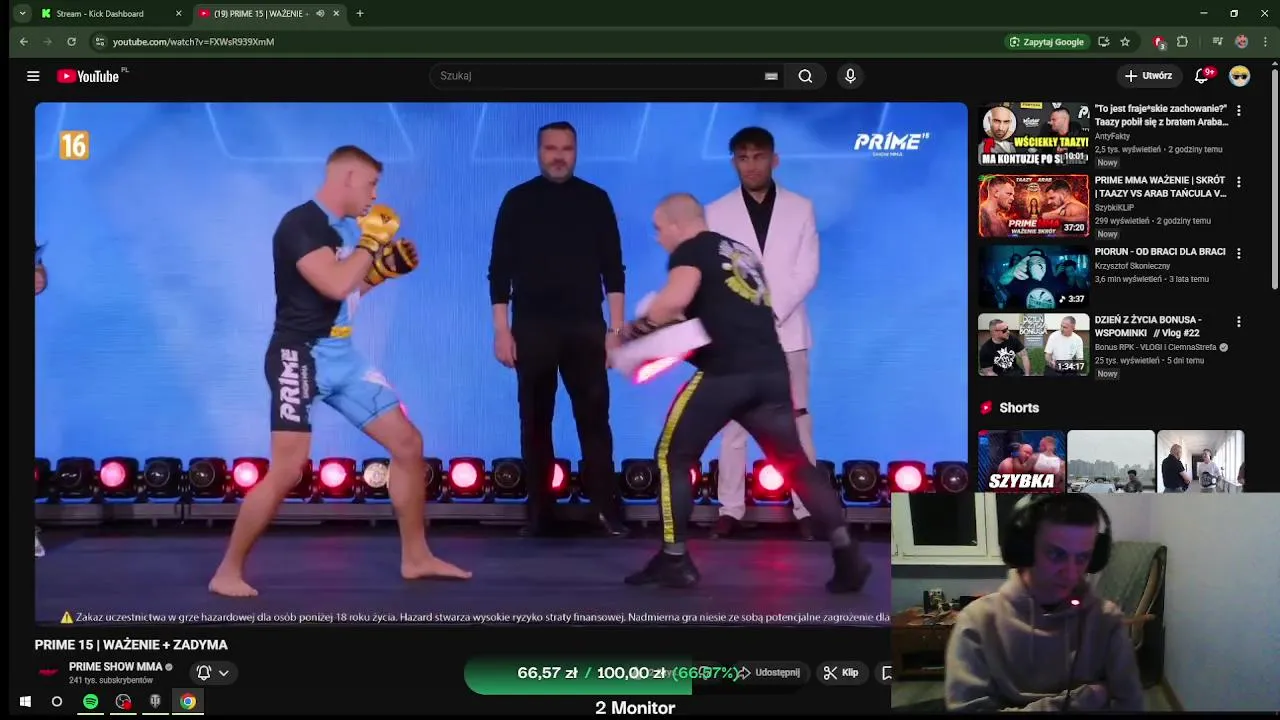Viewport: 1280px width, 720px height.
Task: Open the DZIEŃ Z ŻYCIA BONUSA thumbnail
Action: click(x=1033, y=344)
